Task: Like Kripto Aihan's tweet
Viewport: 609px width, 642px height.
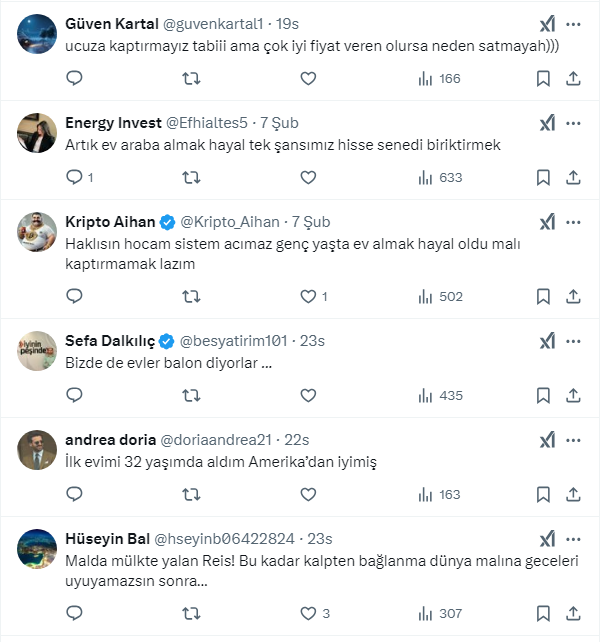Action: click(309, 296)
